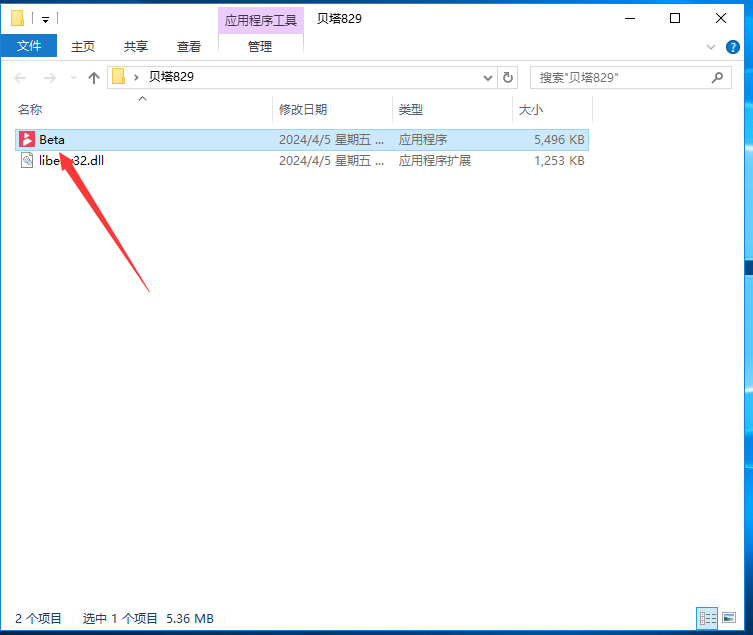Sort by the 大小 column header
This screenshot has height=635, width=753.
pos(531,110)
